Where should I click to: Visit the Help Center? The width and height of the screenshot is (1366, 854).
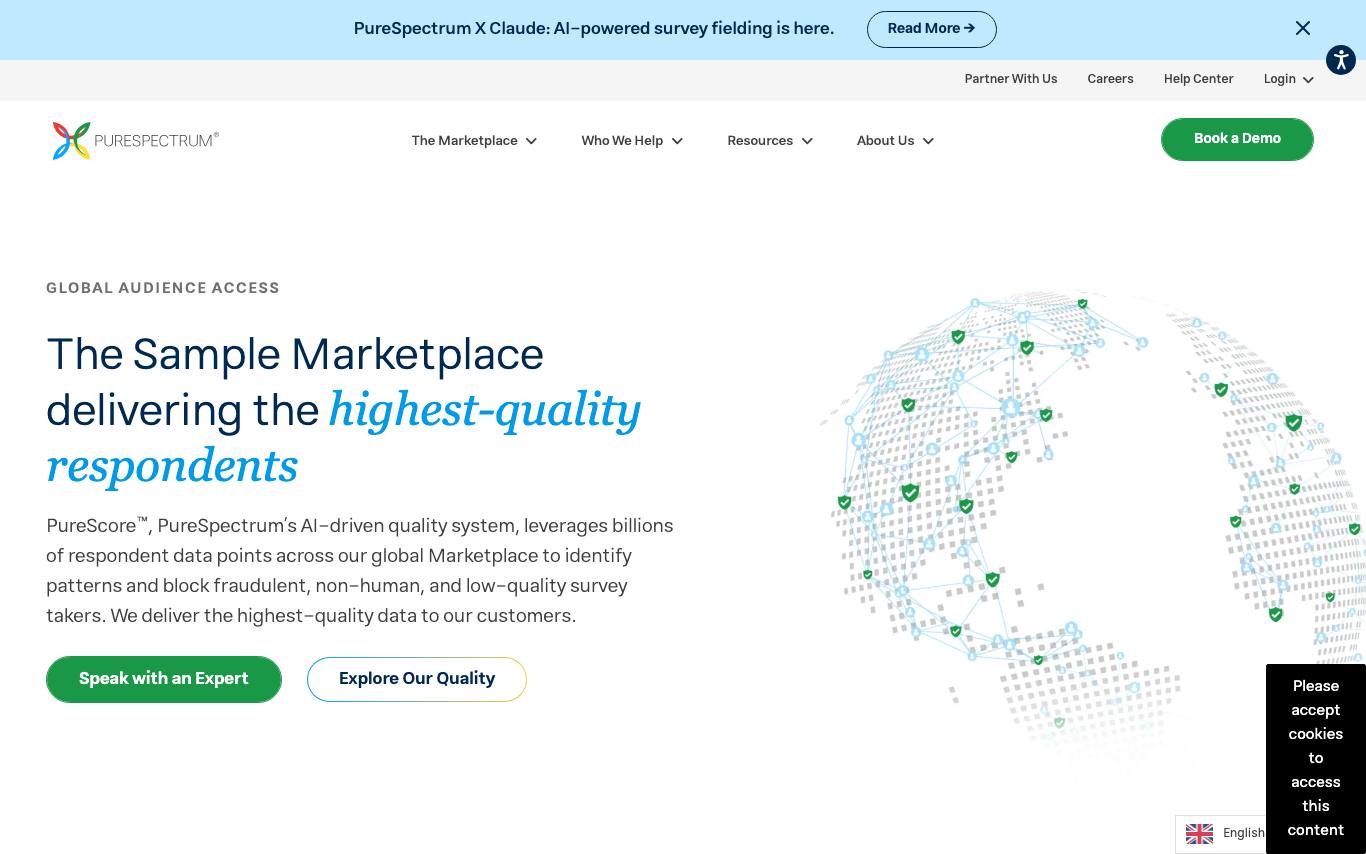click(1198, 79)
